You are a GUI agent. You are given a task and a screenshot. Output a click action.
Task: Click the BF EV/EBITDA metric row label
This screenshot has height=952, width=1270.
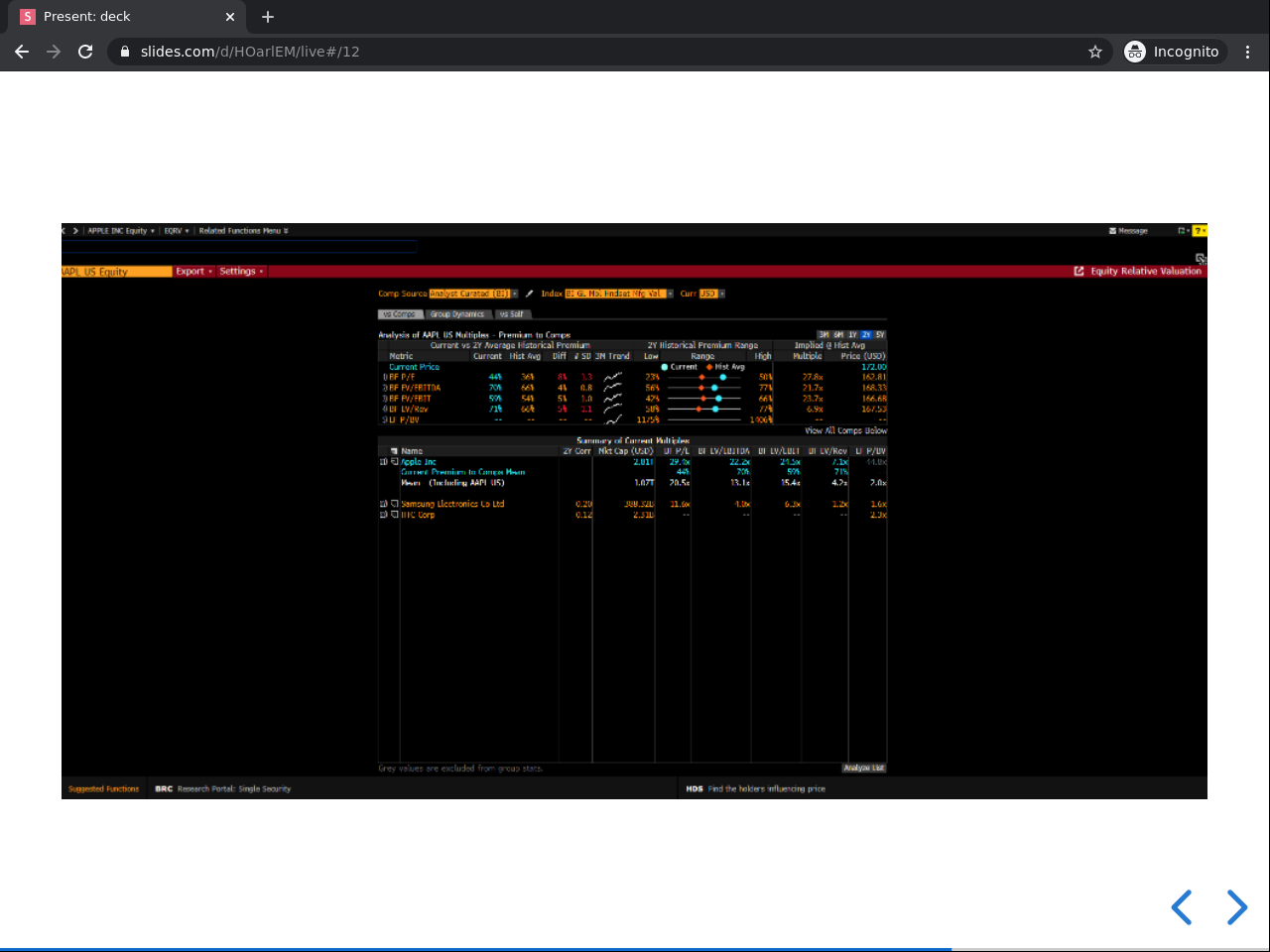coord(415,388)
